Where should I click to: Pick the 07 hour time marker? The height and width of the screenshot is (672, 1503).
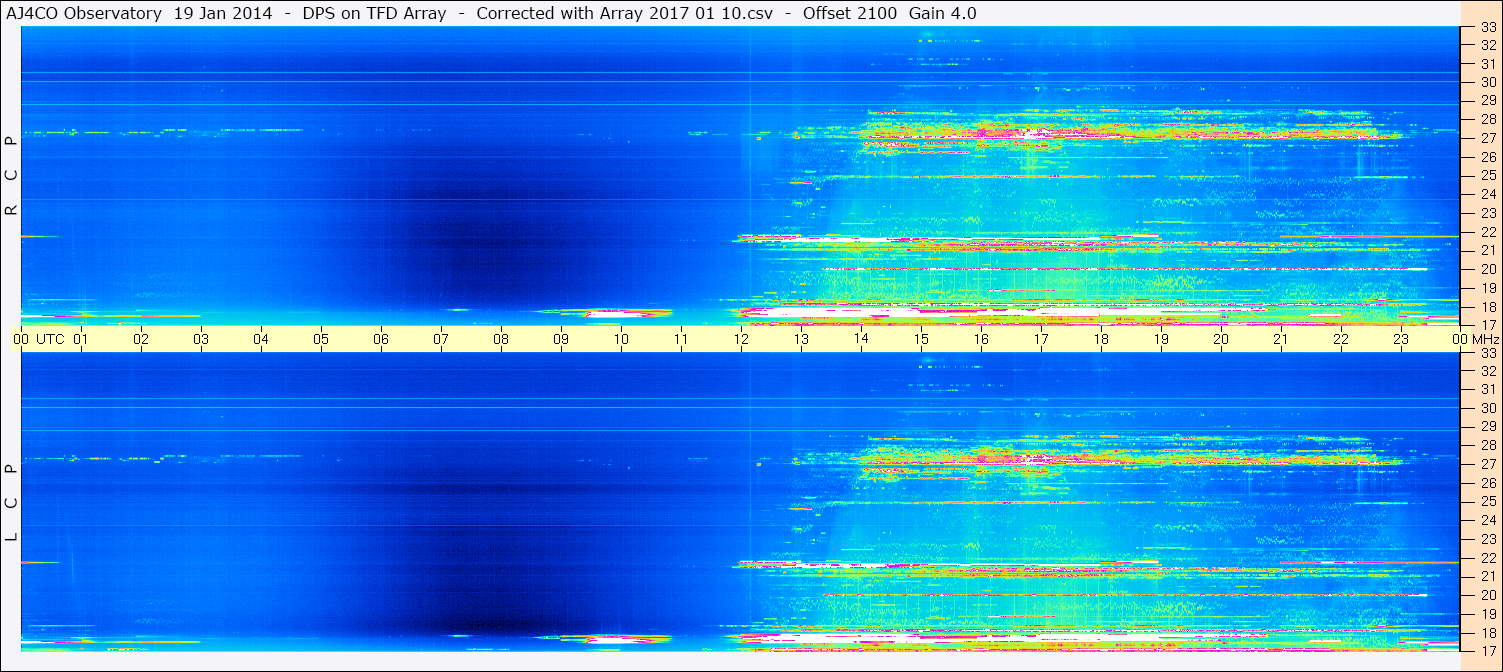pyautogui.click(x=441, y=339)
